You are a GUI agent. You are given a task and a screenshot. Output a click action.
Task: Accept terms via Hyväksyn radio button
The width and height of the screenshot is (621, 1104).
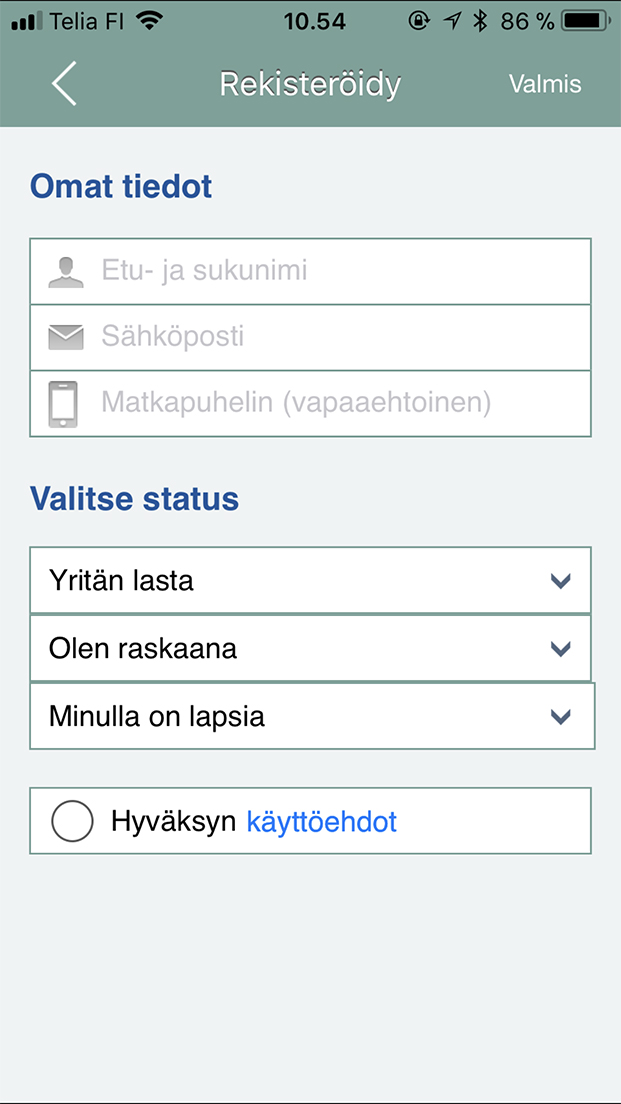[x=72, y=822]
